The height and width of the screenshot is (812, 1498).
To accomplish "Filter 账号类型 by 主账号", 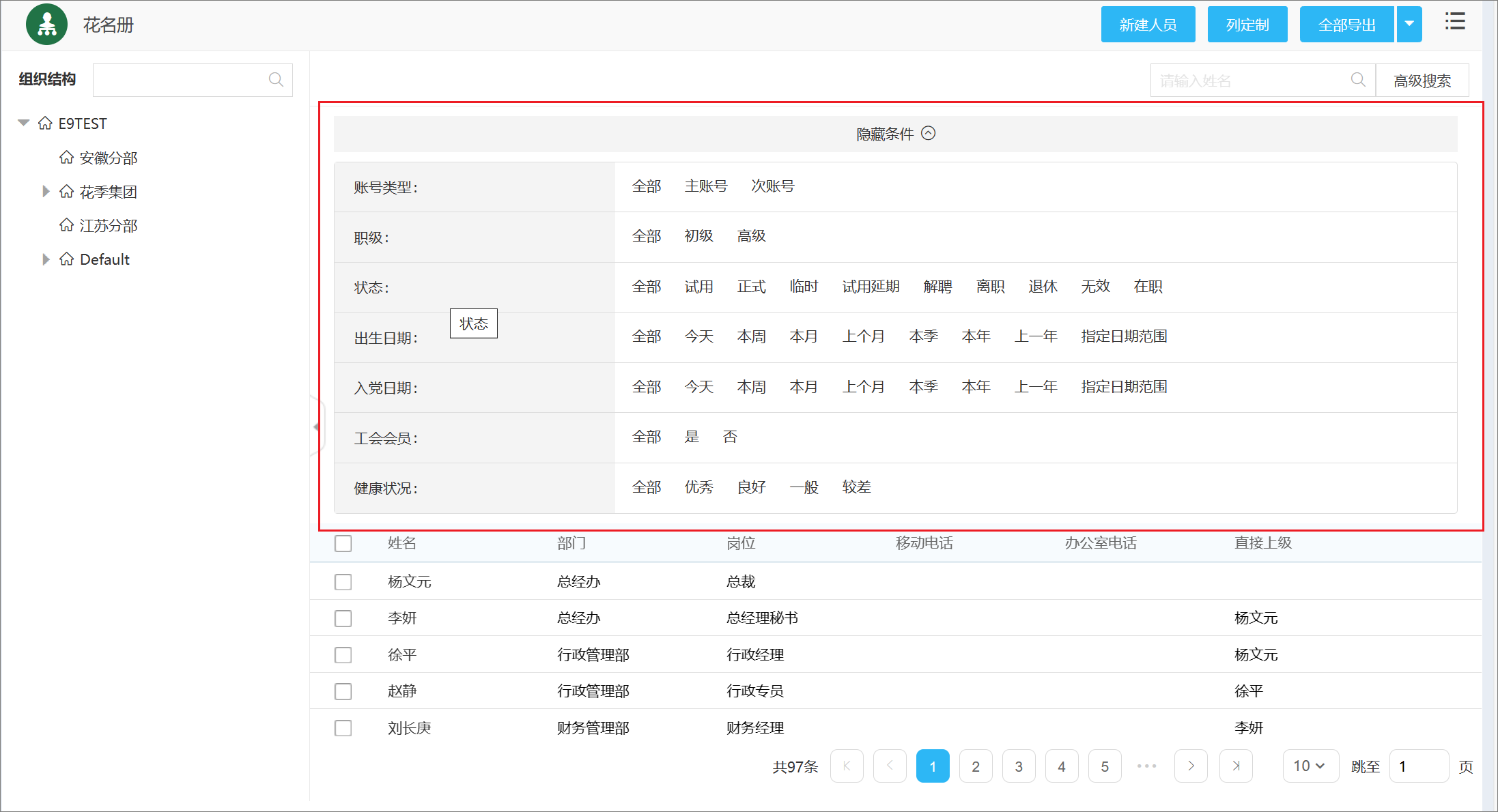I will click(706, 186).
